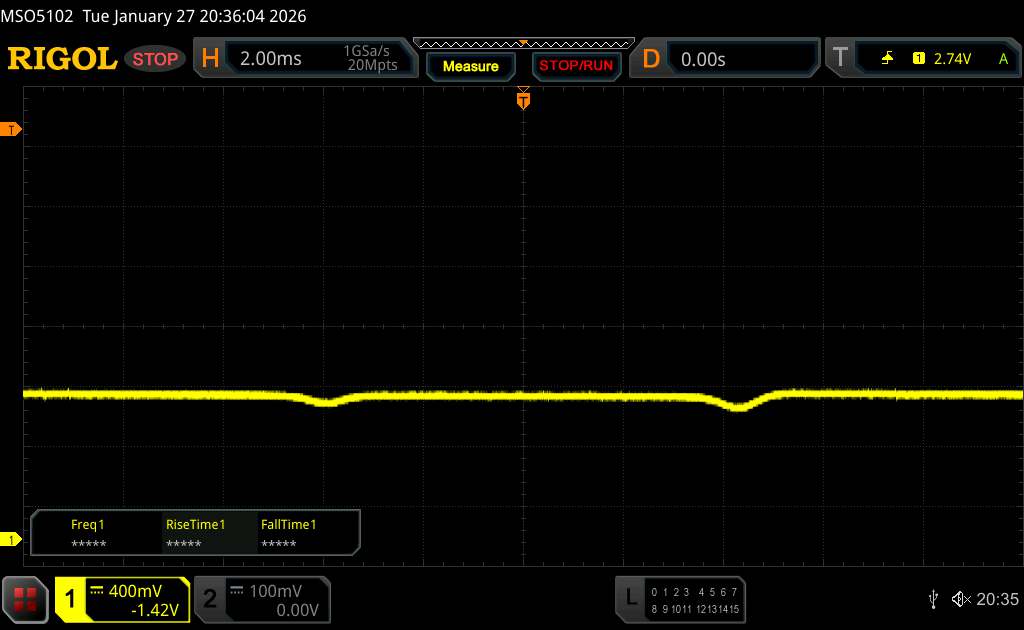Click the waveform memory position bar at top
The image size is (1024, 630).
pos(523,43)
